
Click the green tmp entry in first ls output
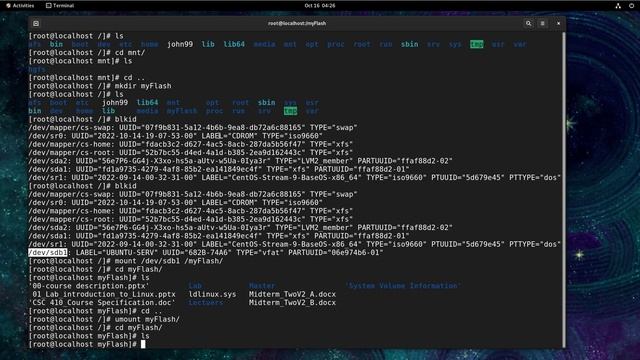476,44
